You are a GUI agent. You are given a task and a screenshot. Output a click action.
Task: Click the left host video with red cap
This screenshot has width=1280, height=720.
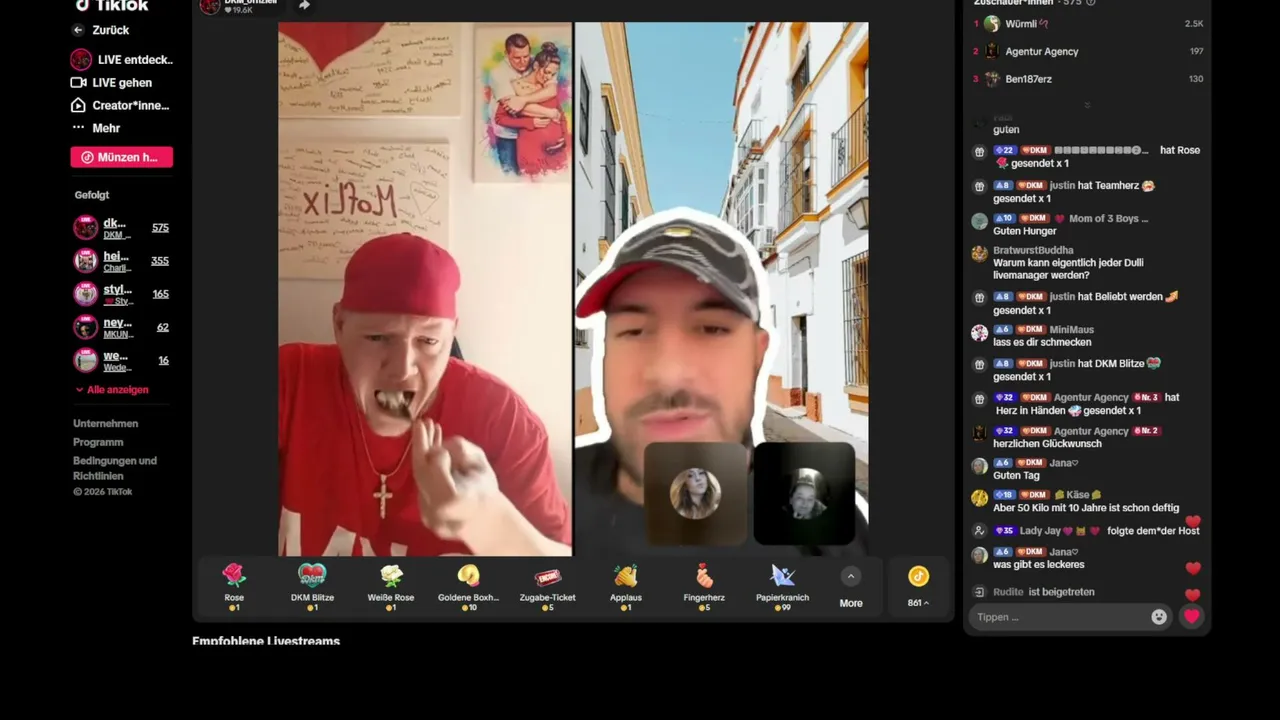(x=425, y=289)
